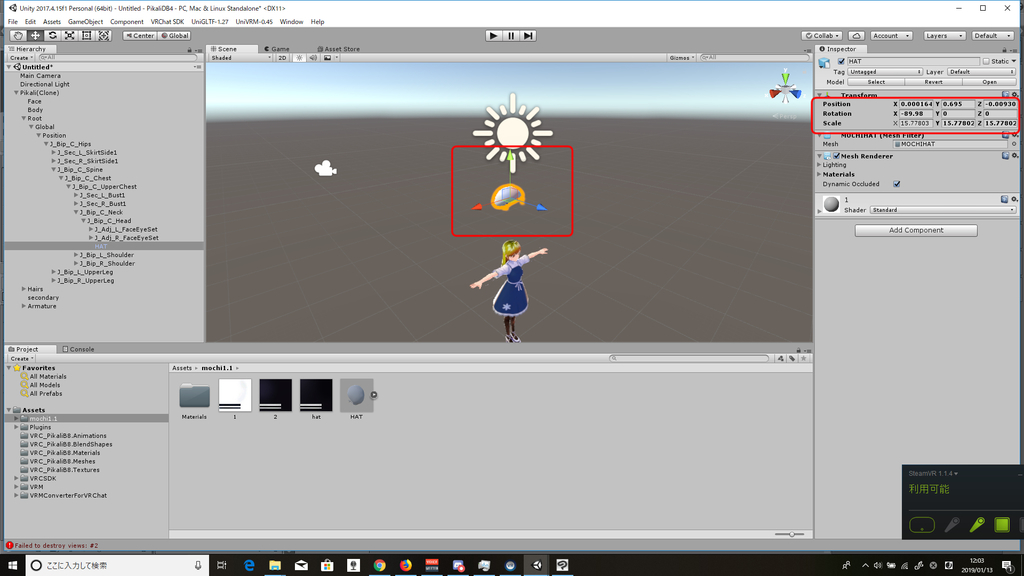This screenshot has height=576, width=1024.
Task: Click the Pause button
Action: [511, 35]
